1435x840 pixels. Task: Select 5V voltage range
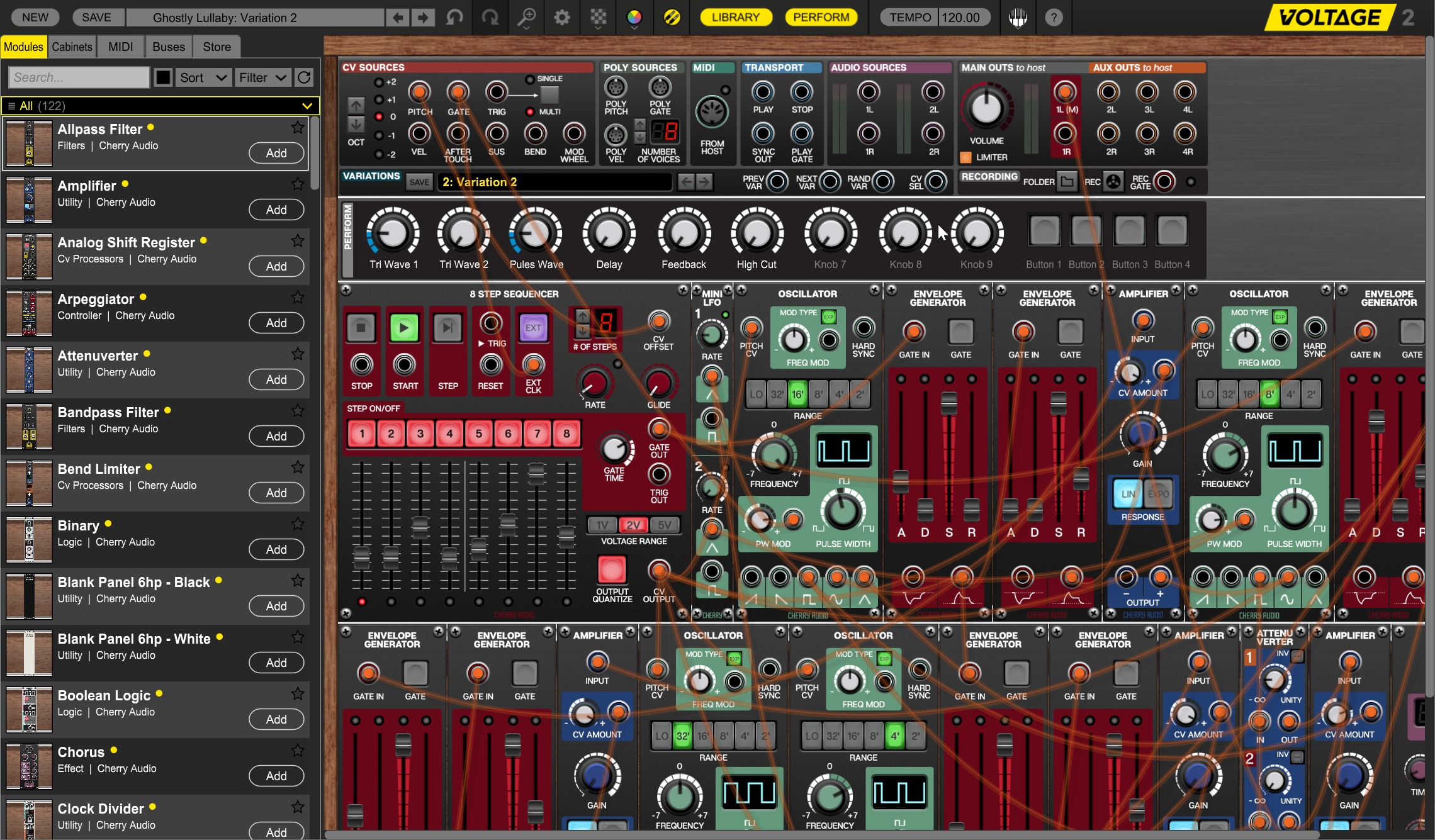pos(665,525)
